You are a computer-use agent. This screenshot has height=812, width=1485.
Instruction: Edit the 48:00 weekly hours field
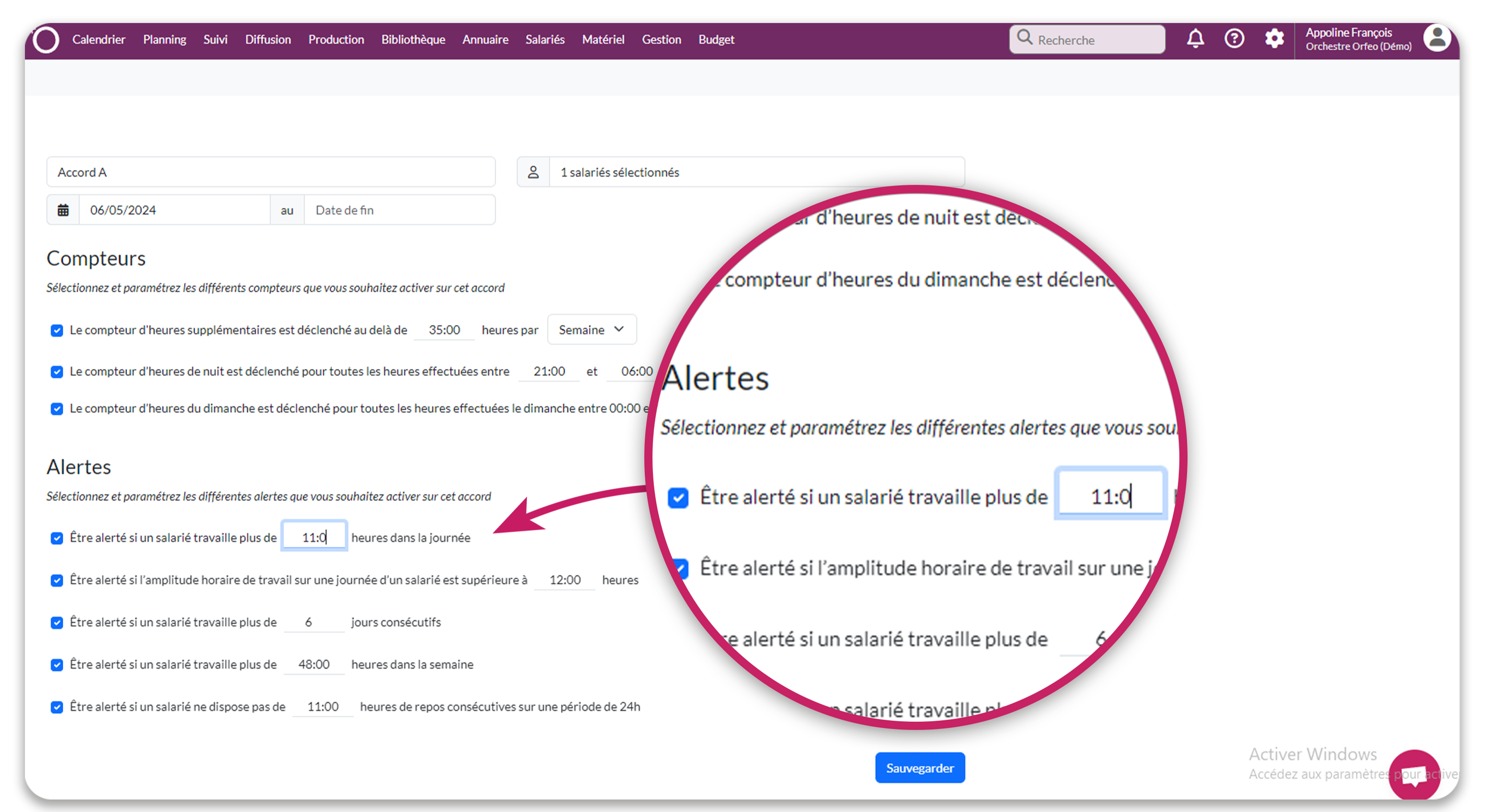314,664
